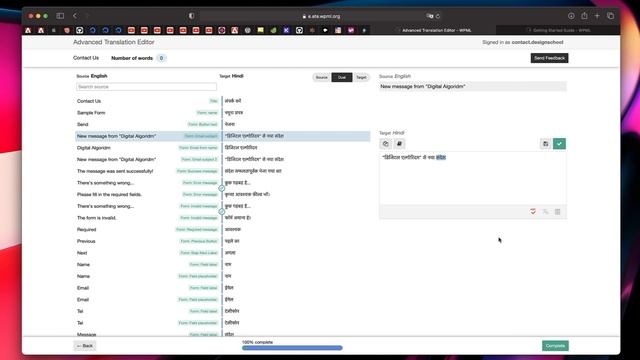Click the word count badge showing 0
The width and height of the screenshot is (640, 360).
click(161, 58)
